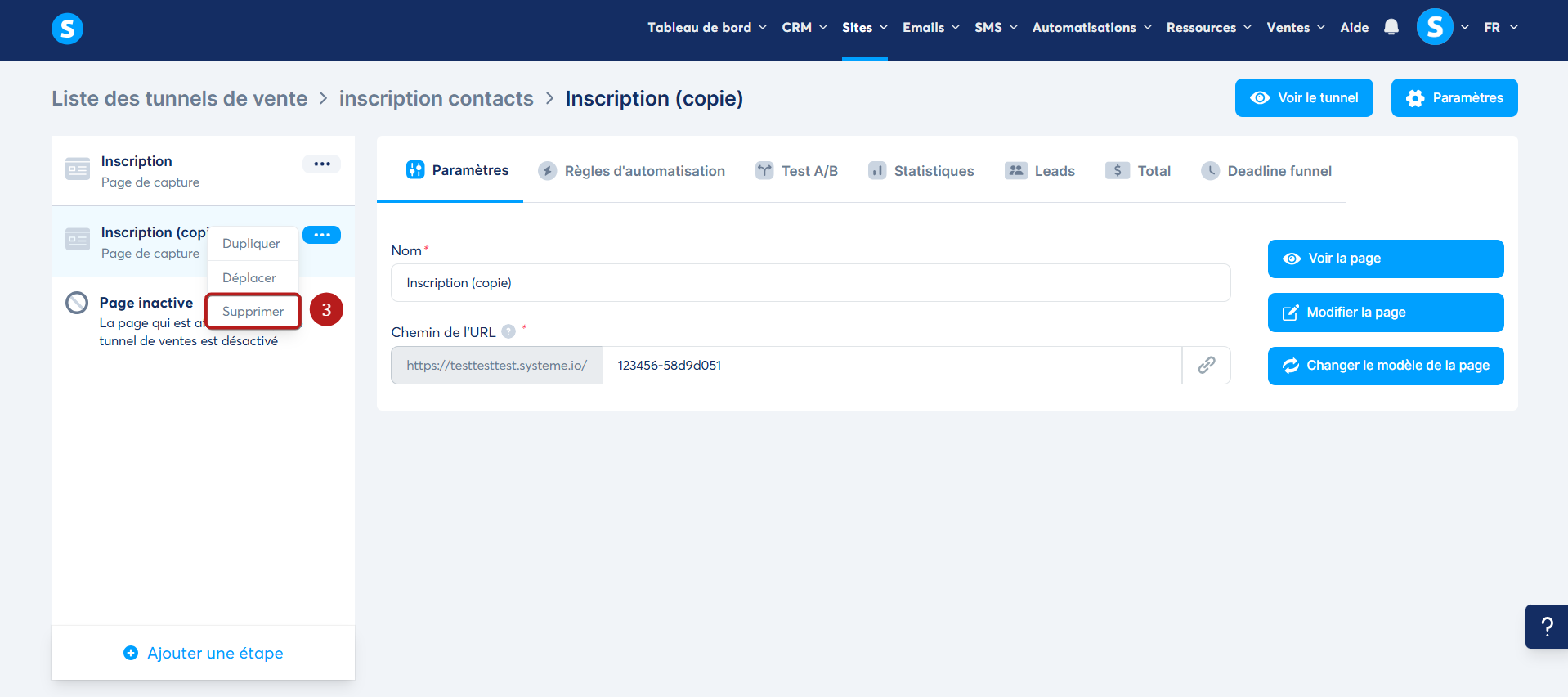This screenshot has height=697, width=1568.
Task: Click the systeme.io logo in header
Action: (x=67, y=29)
